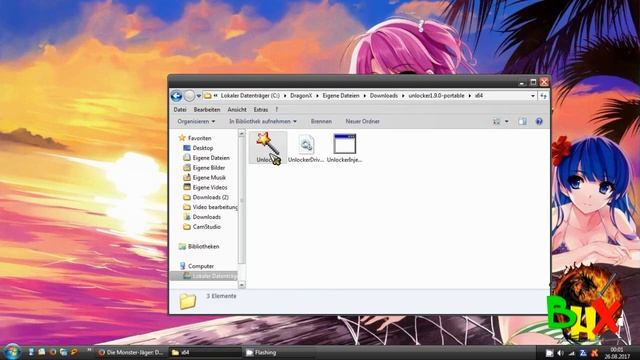This screenshot has width=640, height=360.
Task: Select the UnlockerDriv... file
Action: tap(306, 148)
